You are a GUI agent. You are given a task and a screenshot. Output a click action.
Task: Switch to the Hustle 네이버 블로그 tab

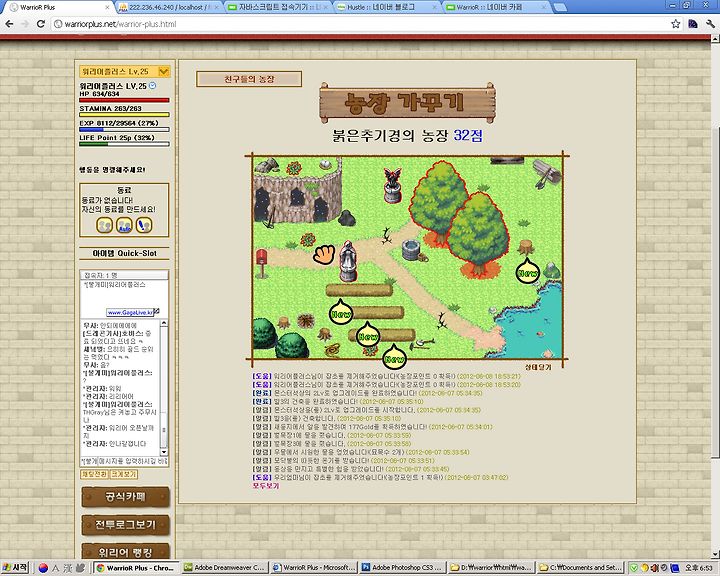point(387,7)
